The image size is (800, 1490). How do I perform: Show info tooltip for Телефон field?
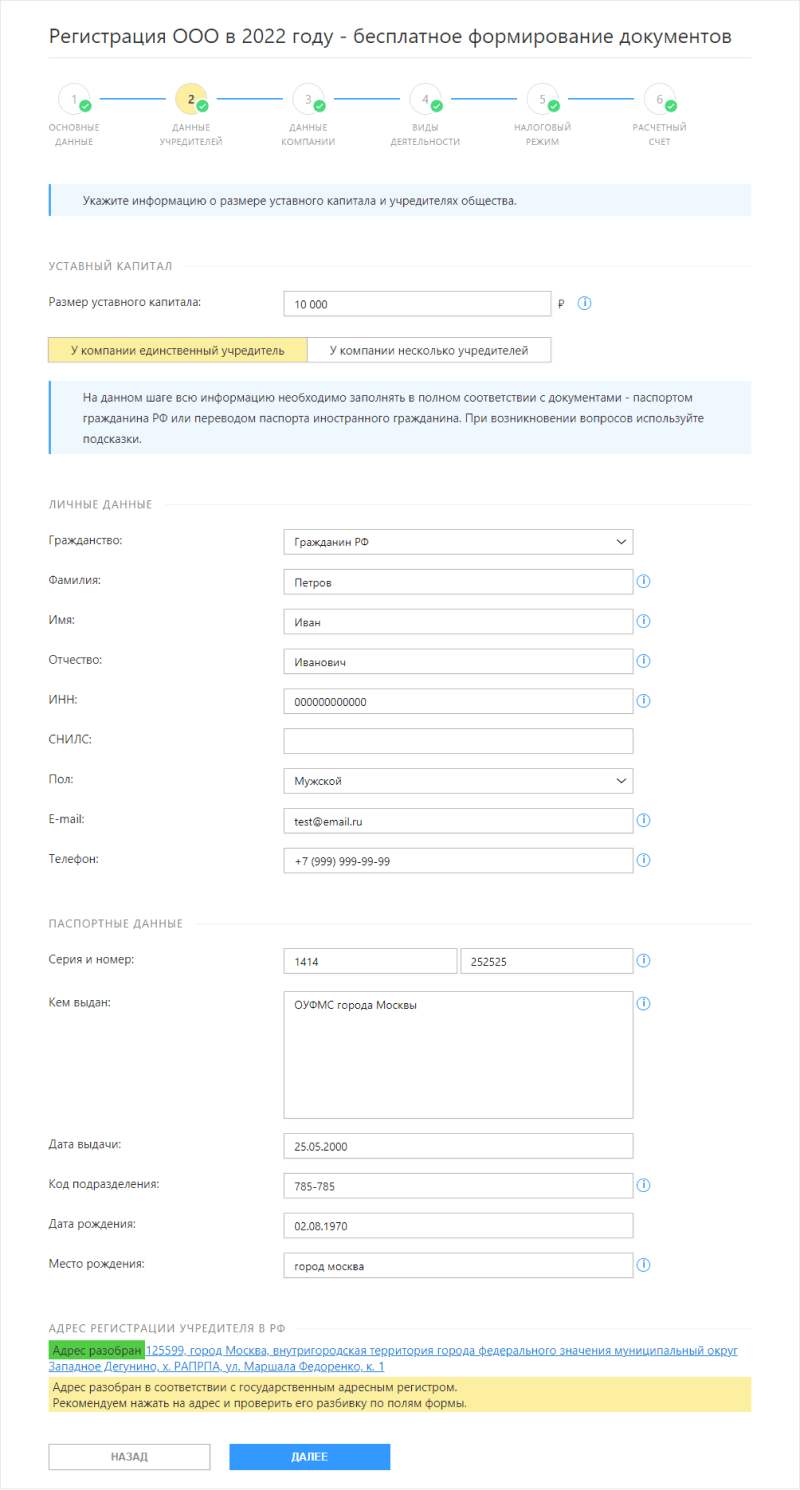(644, 859)
